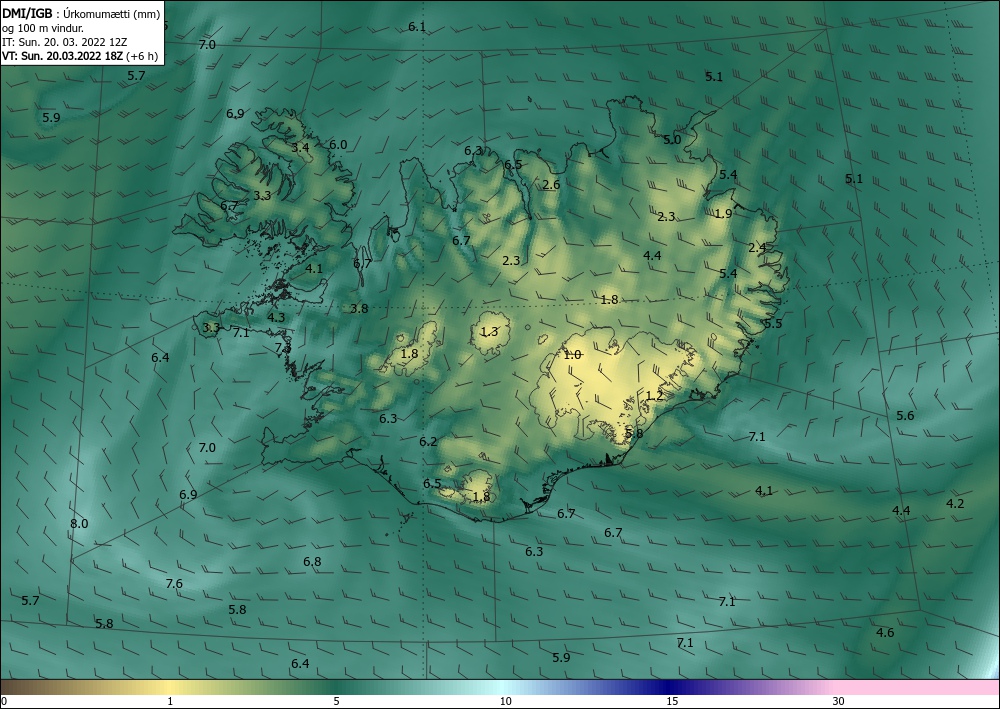Click the '1.0' value on Vatnajökull glacier

tap(573, 354)
